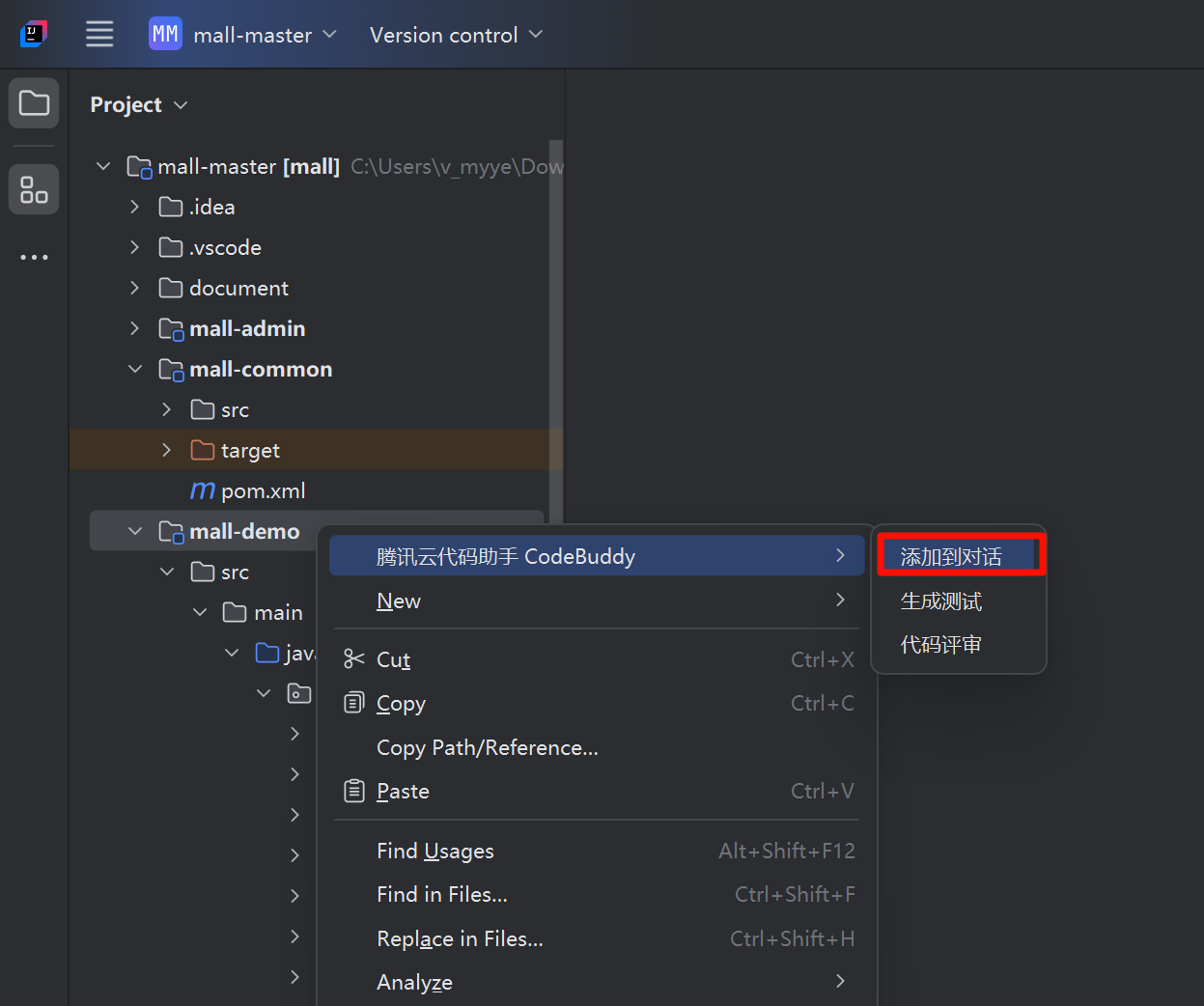Viewport: 1204px width, 1006px height.
Task: Select the Cut scissors menu entry
Action: coord(393,659)
